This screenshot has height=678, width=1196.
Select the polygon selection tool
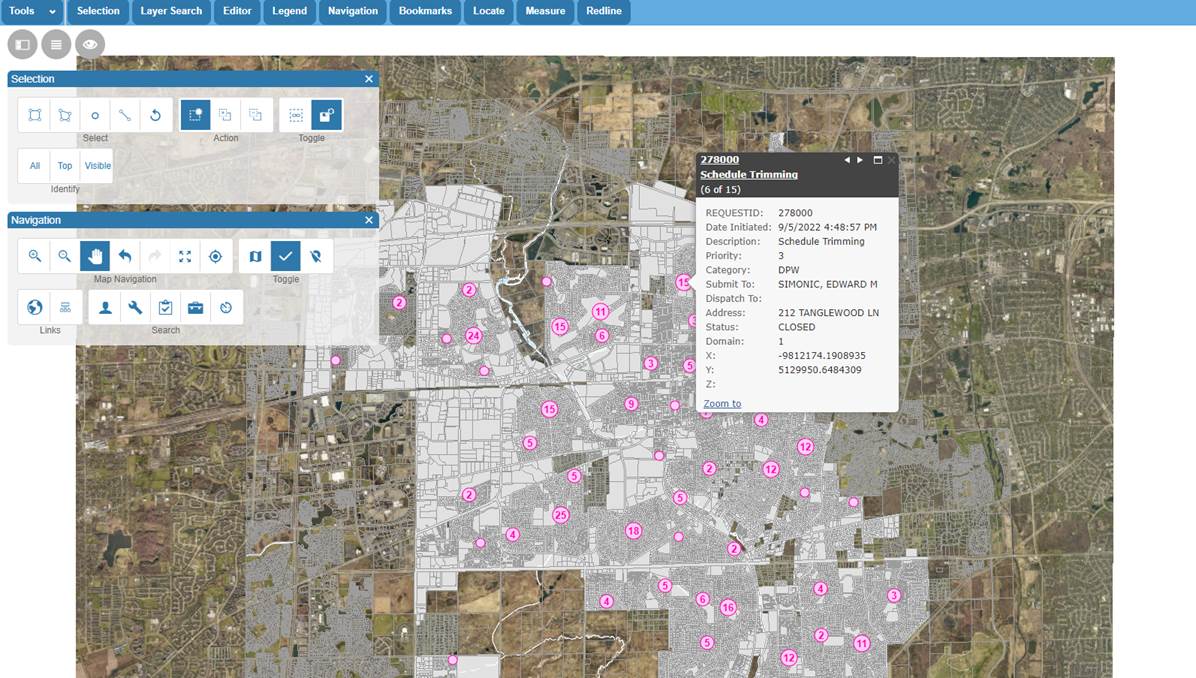point(64,114)
